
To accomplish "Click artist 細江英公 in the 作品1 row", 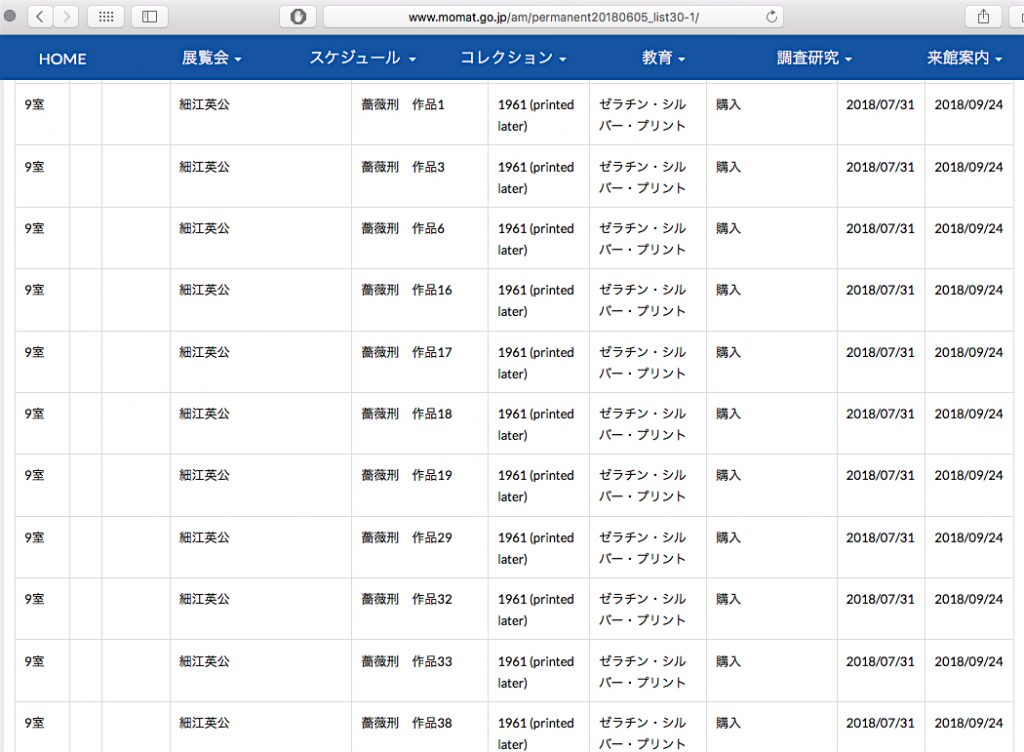I will [x=204, y=104].
